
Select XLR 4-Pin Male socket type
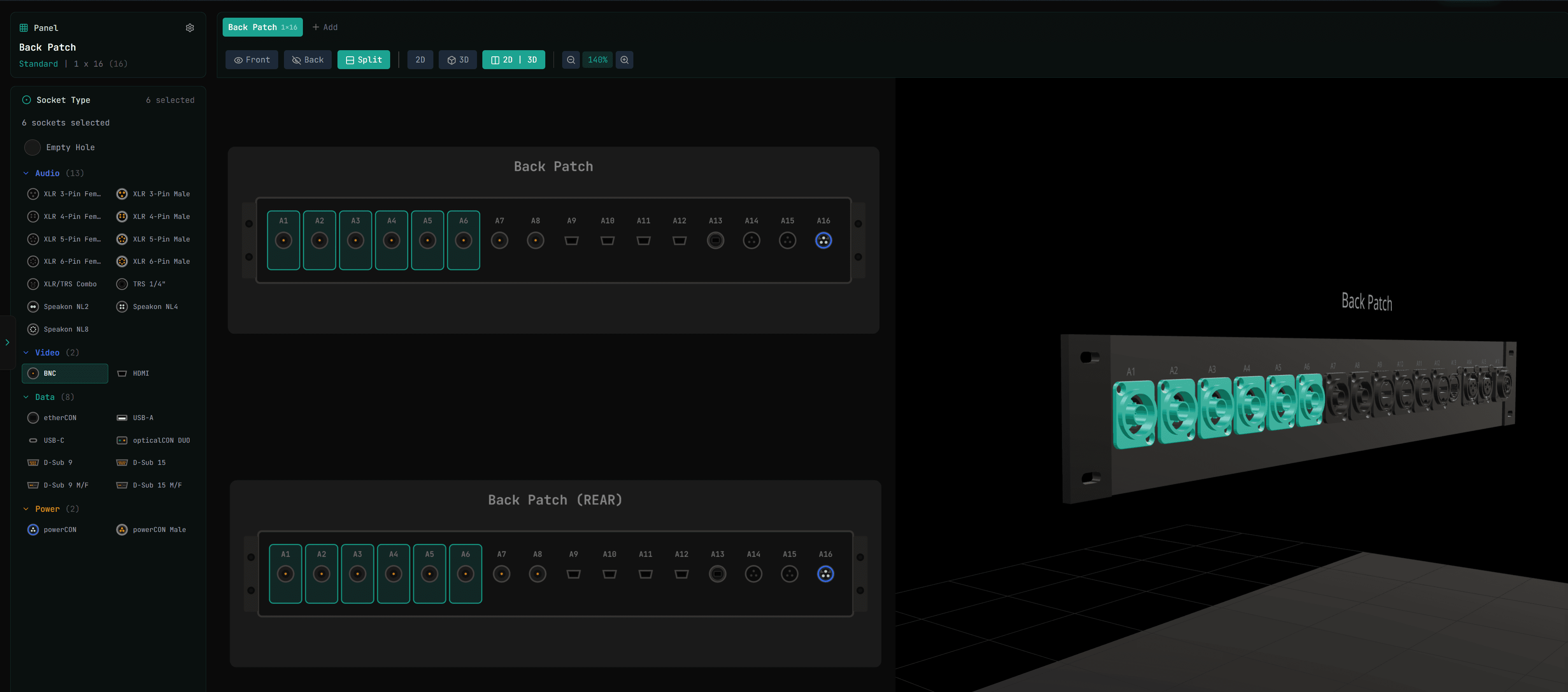coord(154,217)
